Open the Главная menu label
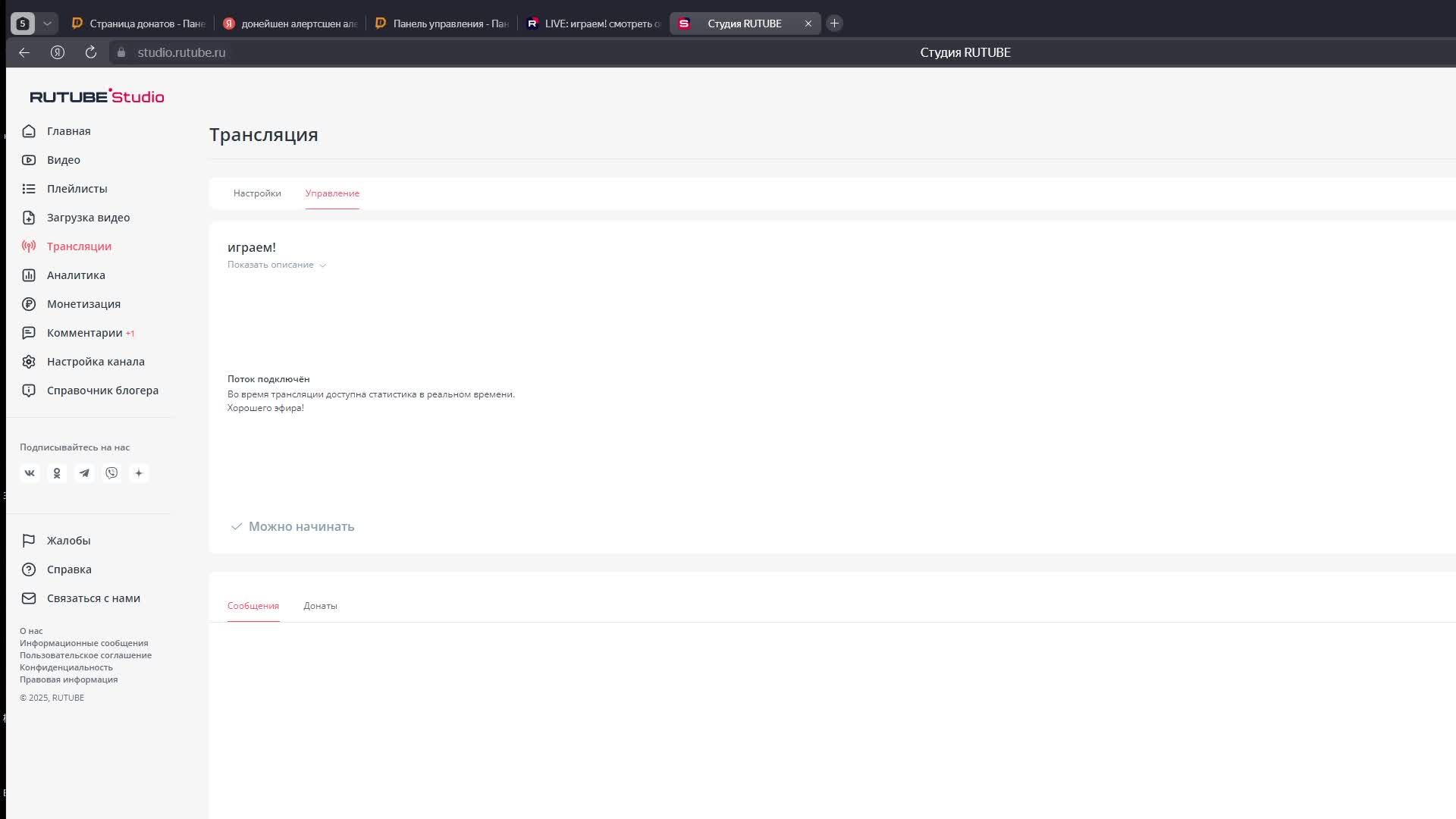 (69, 131)
